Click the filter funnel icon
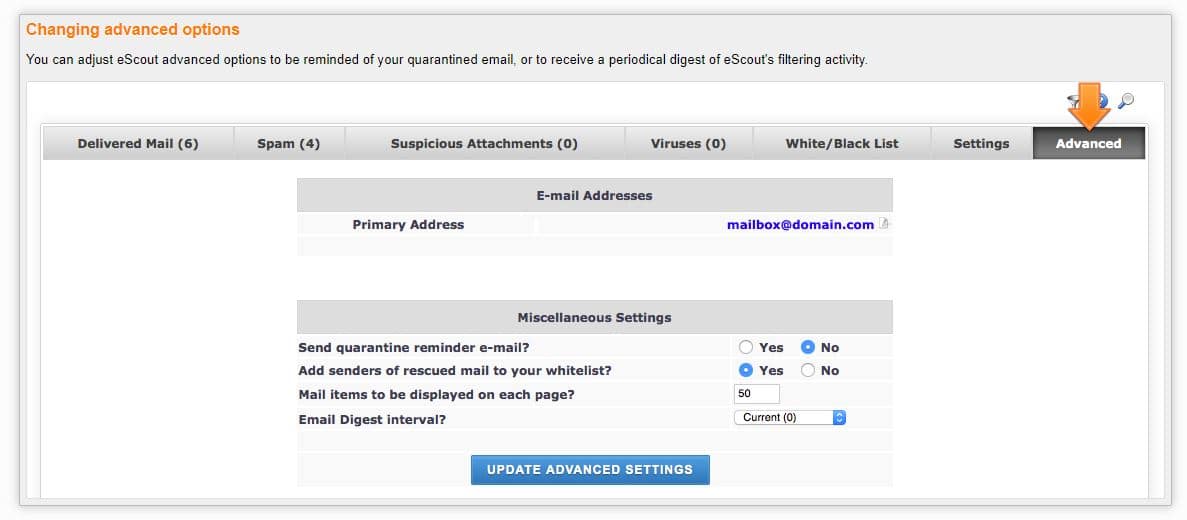The height and width of the screenshot is (520, 1187). coord(1075,100)
